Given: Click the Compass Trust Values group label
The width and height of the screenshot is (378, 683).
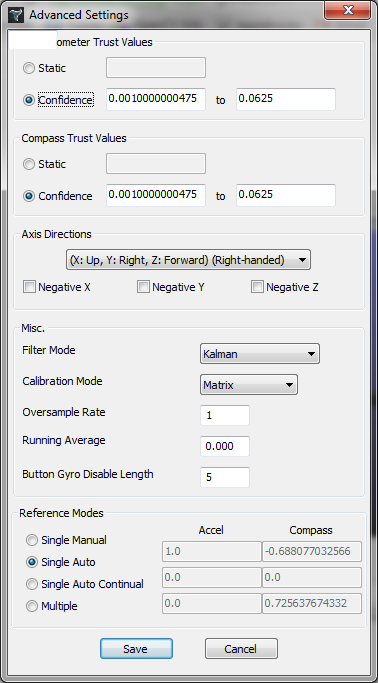Looking at the screenshot, I should [74, 138].
